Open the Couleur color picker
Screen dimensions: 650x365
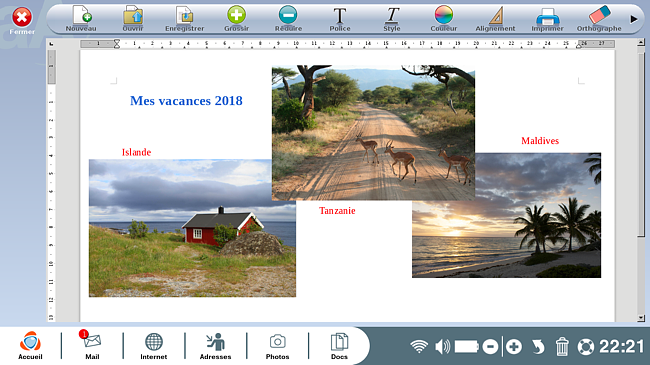(x=444, y=19)
